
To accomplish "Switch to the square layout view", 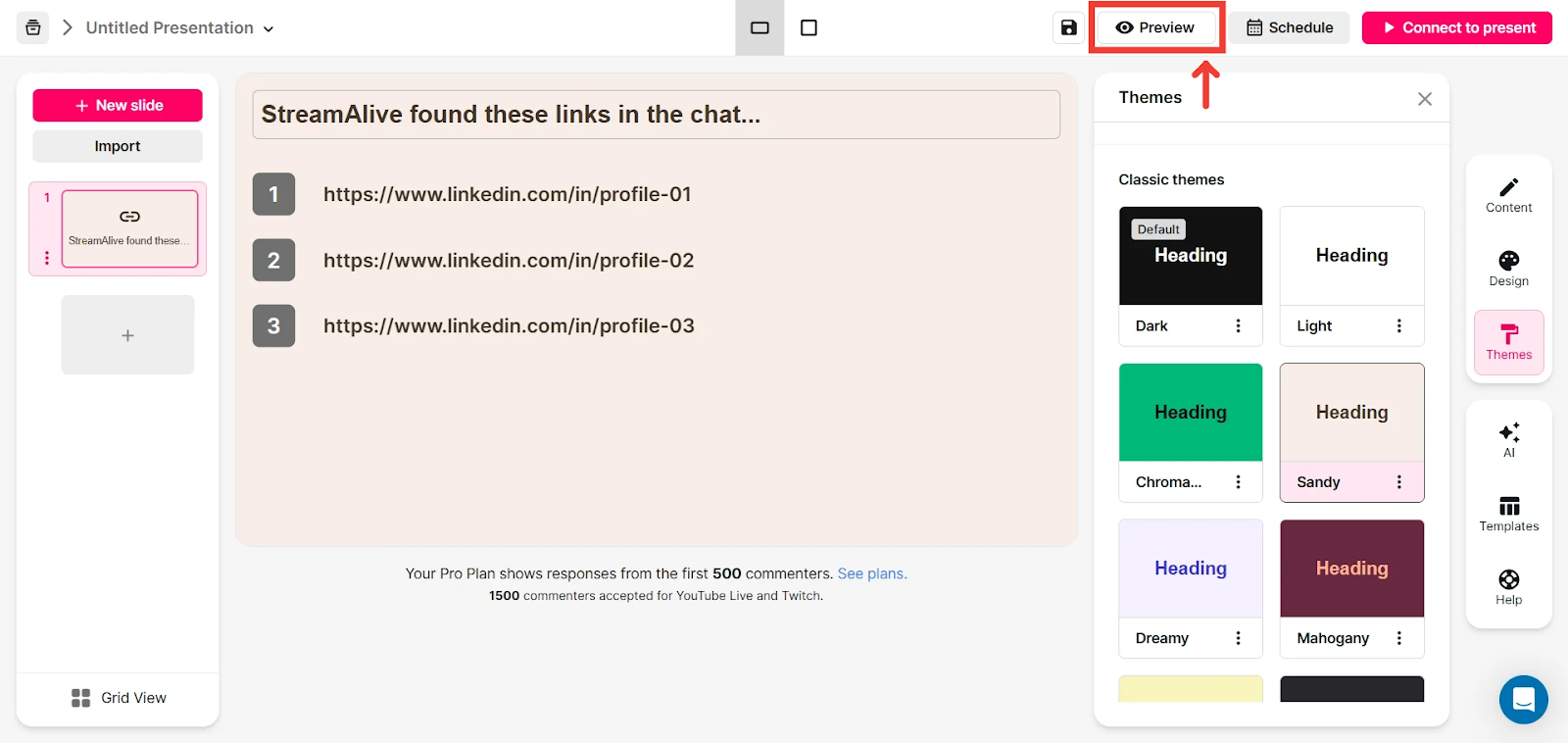I will (808, 27).
